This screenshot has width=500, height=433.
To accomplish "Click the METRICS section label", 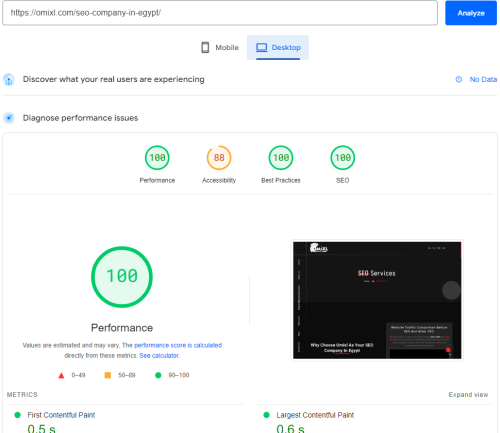I will click(x=22, y=395).
